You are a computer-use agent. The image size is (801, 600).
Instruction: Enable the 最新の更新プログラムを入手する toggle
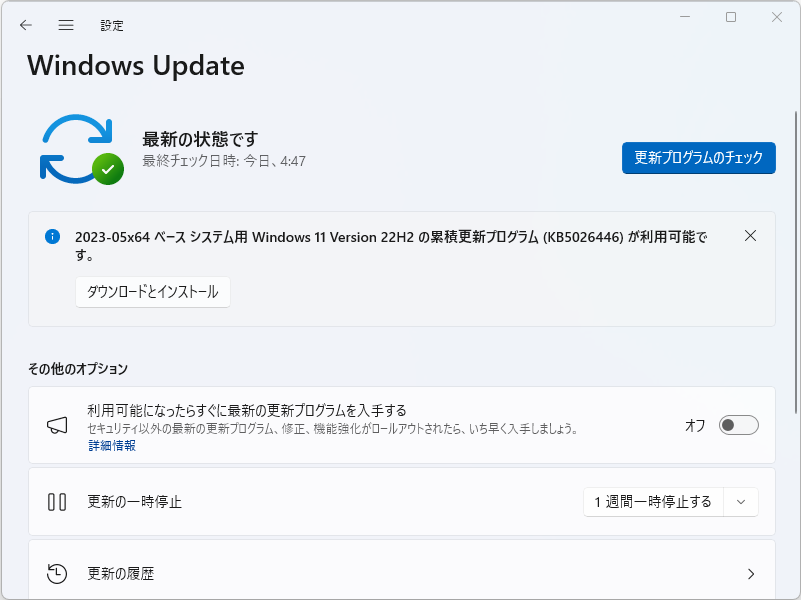point(738,424)
